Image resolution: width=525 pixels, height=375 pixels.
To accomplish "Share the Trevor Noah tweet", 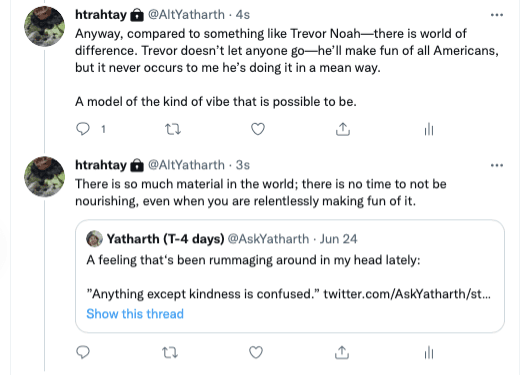I will point(343,129).
